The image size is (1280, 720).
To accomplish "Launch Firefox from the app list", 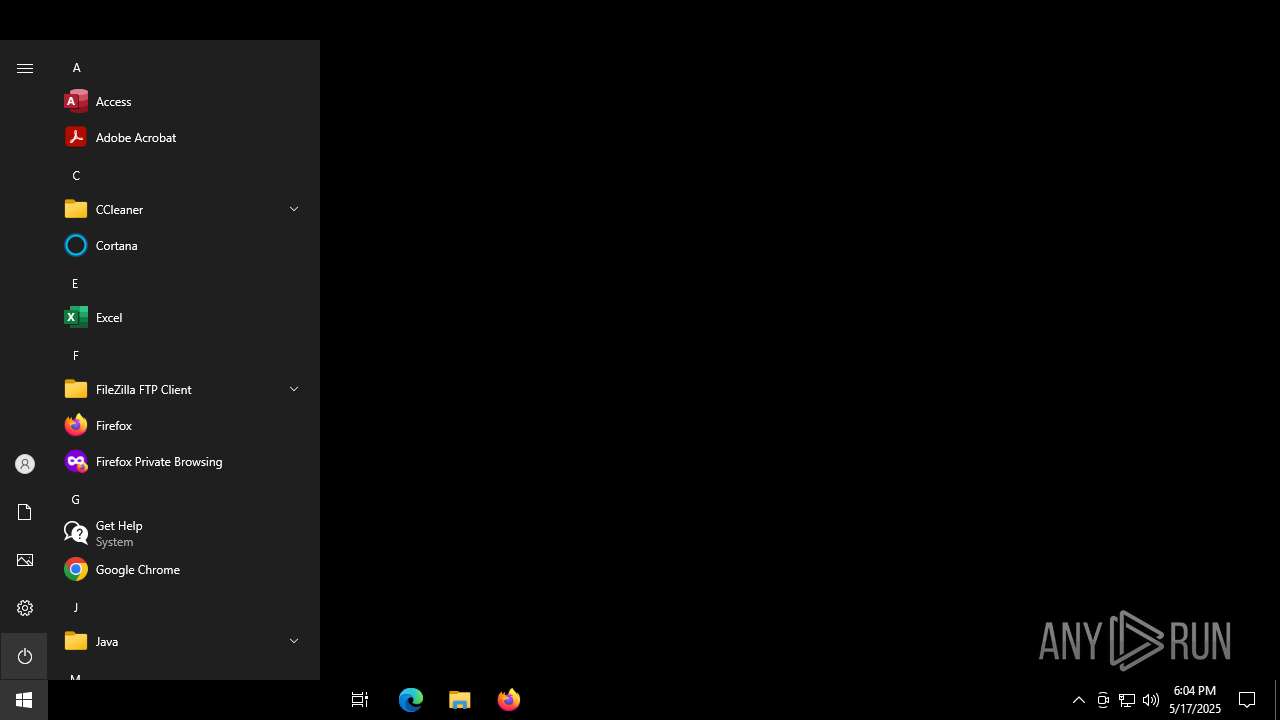I will click(x=184, y=425).
